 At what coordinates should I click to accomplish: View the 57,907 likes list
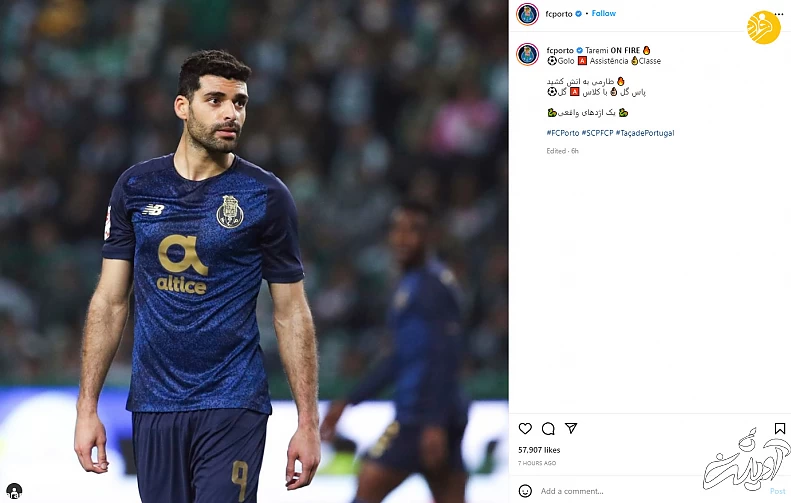pyautogui.click(x=539, y=450)
